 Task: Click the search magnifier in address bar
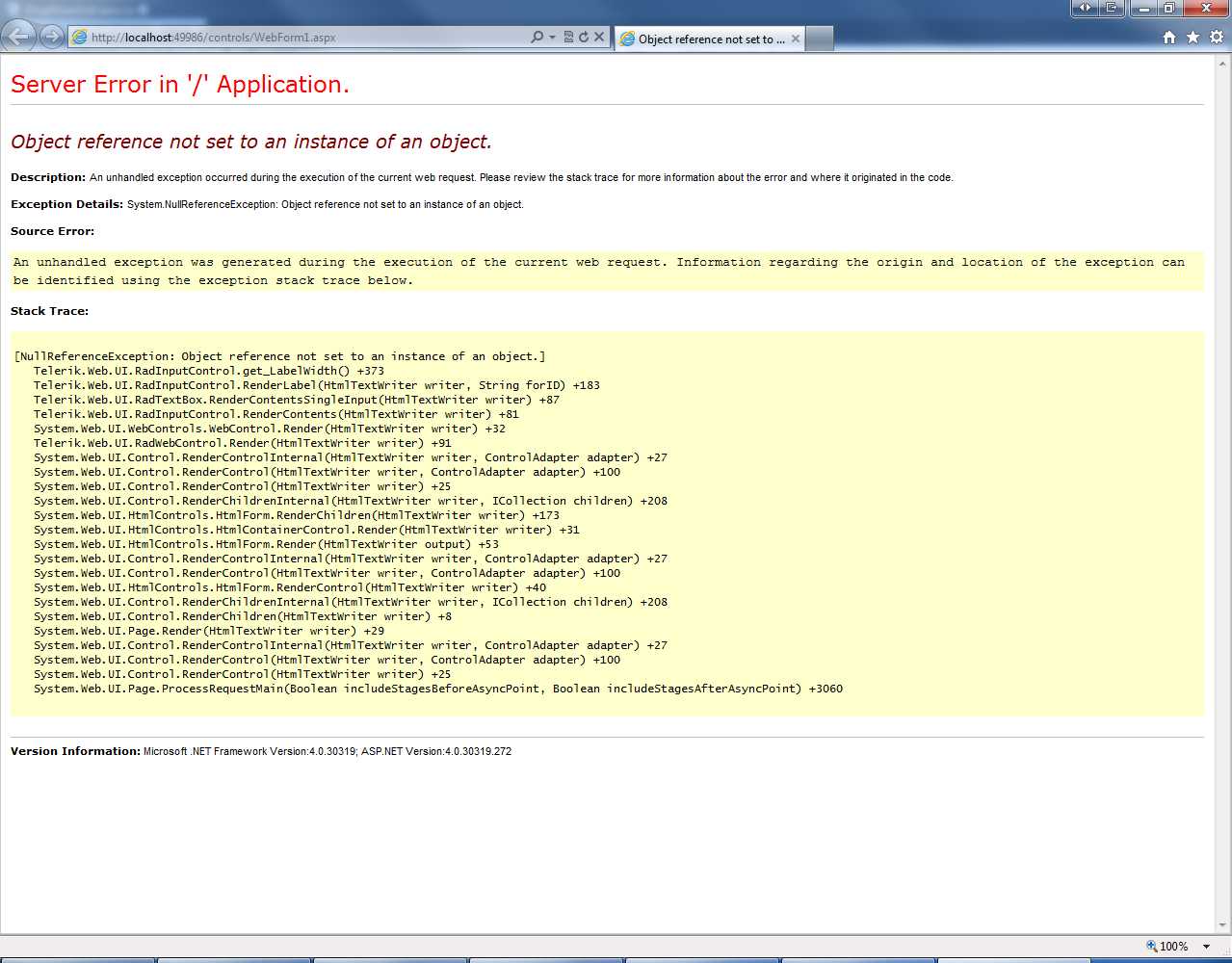[x=537, y=38]
